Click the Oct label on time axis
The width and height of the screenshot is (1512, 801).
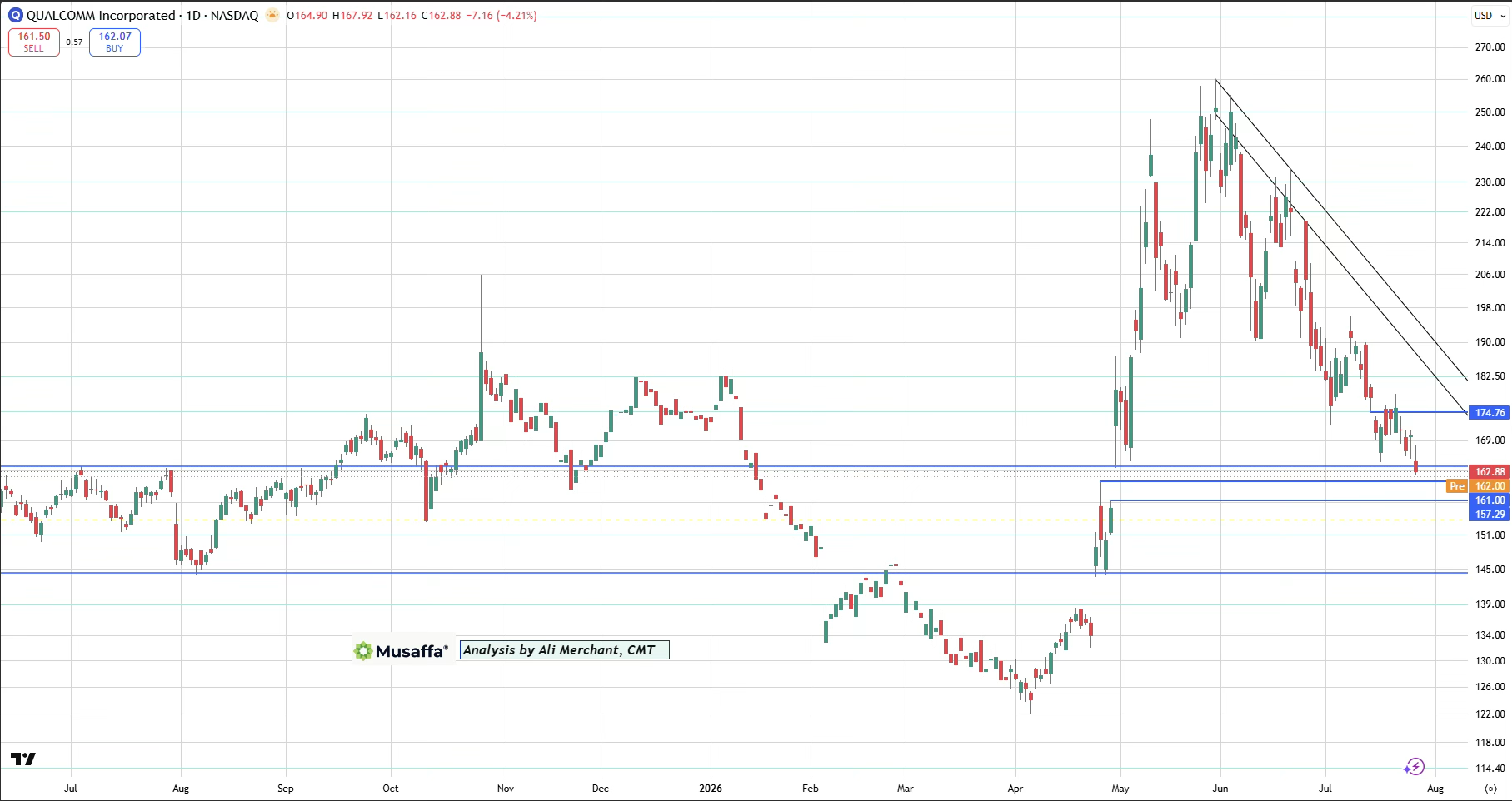(x=391, y=789)
